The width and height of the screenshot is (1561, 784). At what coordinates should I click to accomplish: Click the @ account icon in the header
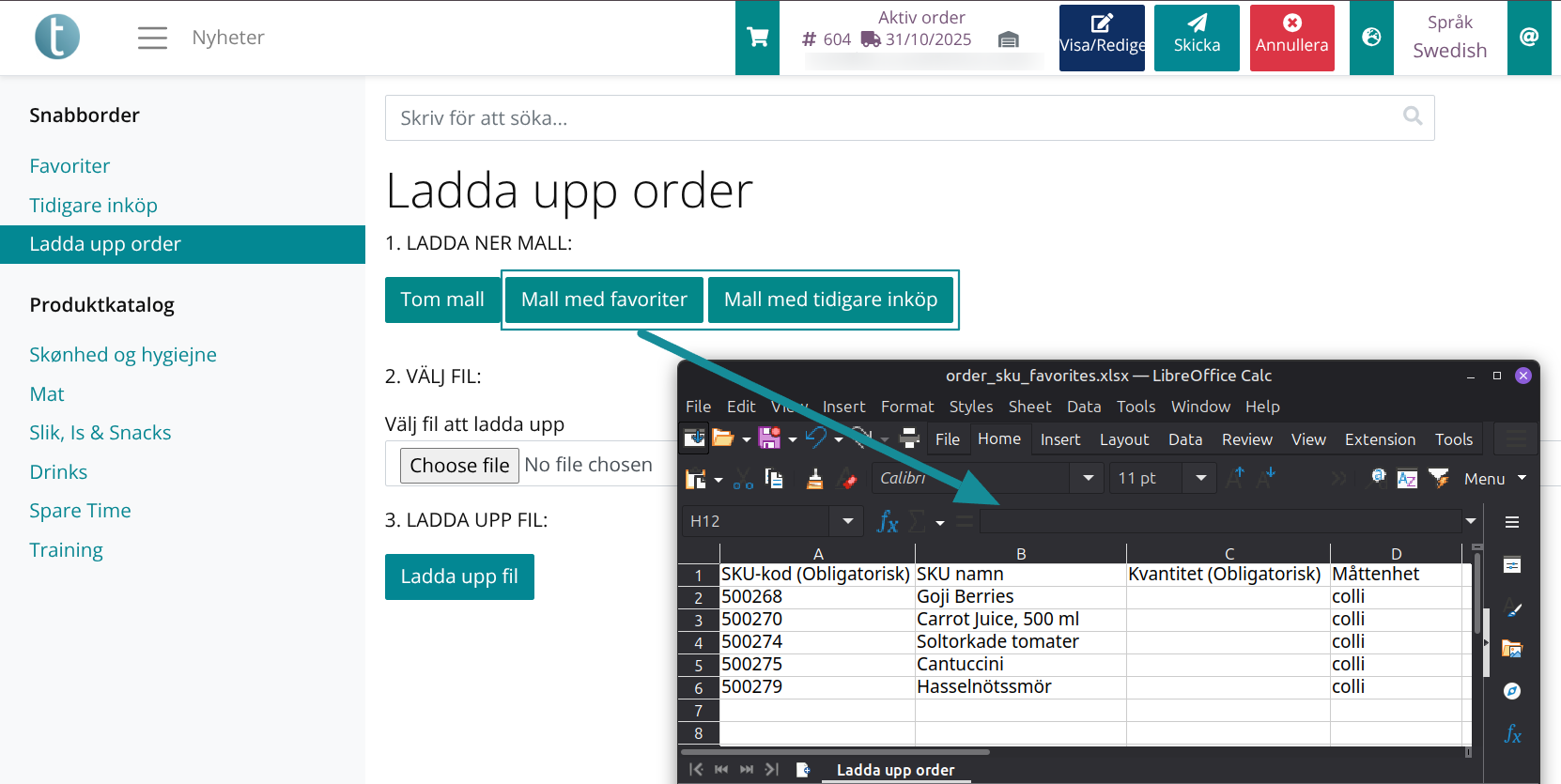coord(1529,38)
